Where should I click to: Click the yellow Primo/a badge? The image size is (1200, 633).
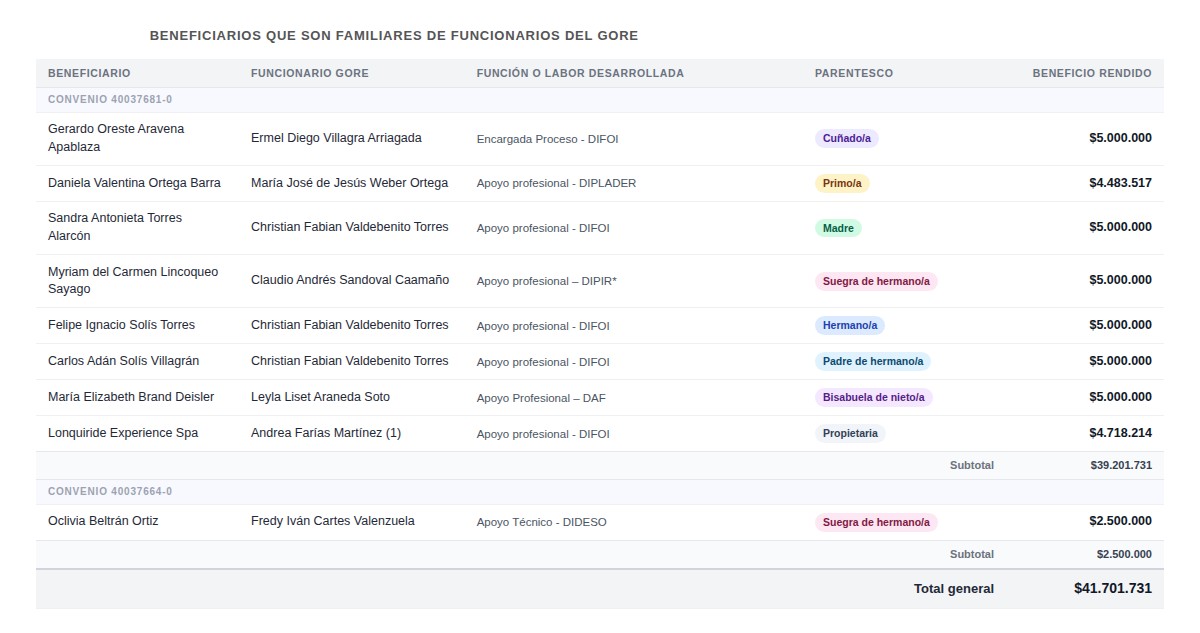(x=842, y=184)
